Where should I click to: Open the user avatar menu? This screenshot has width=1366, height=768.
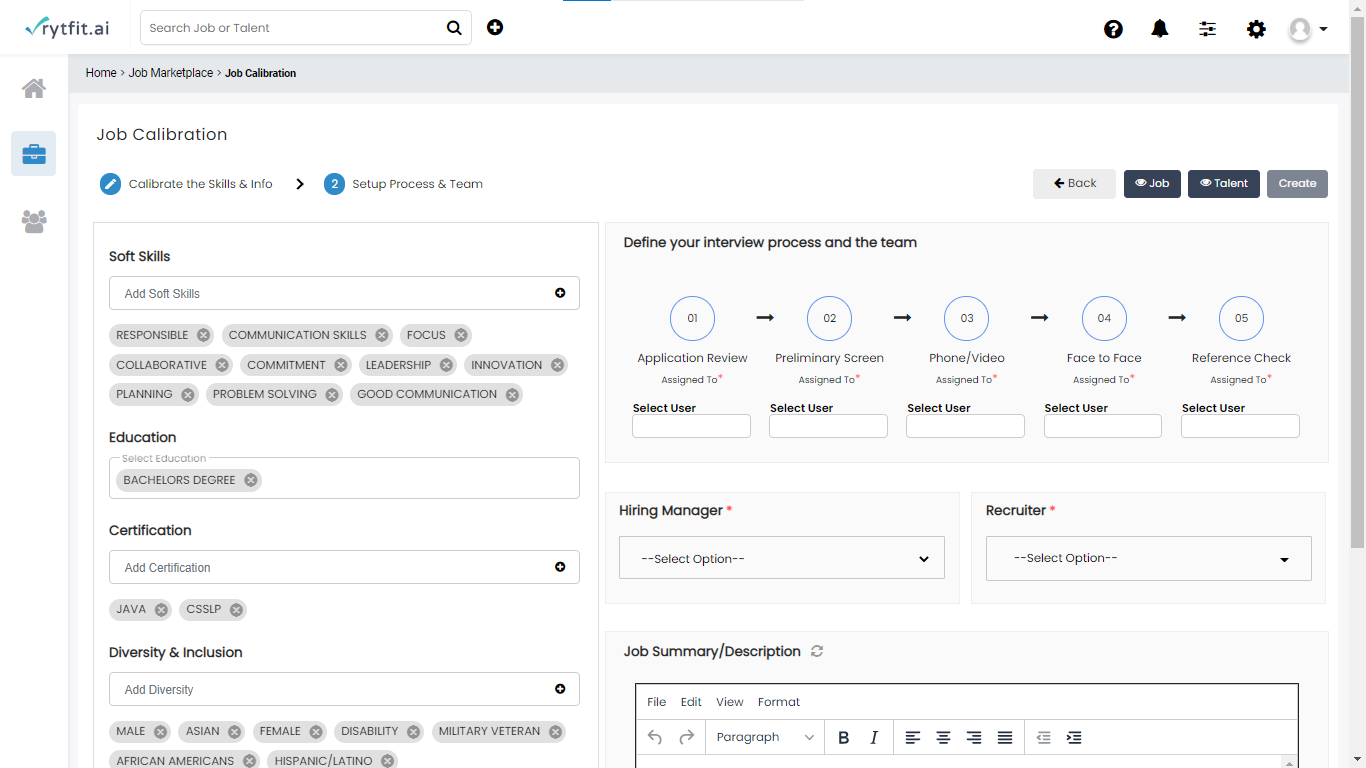(1308, 29)
